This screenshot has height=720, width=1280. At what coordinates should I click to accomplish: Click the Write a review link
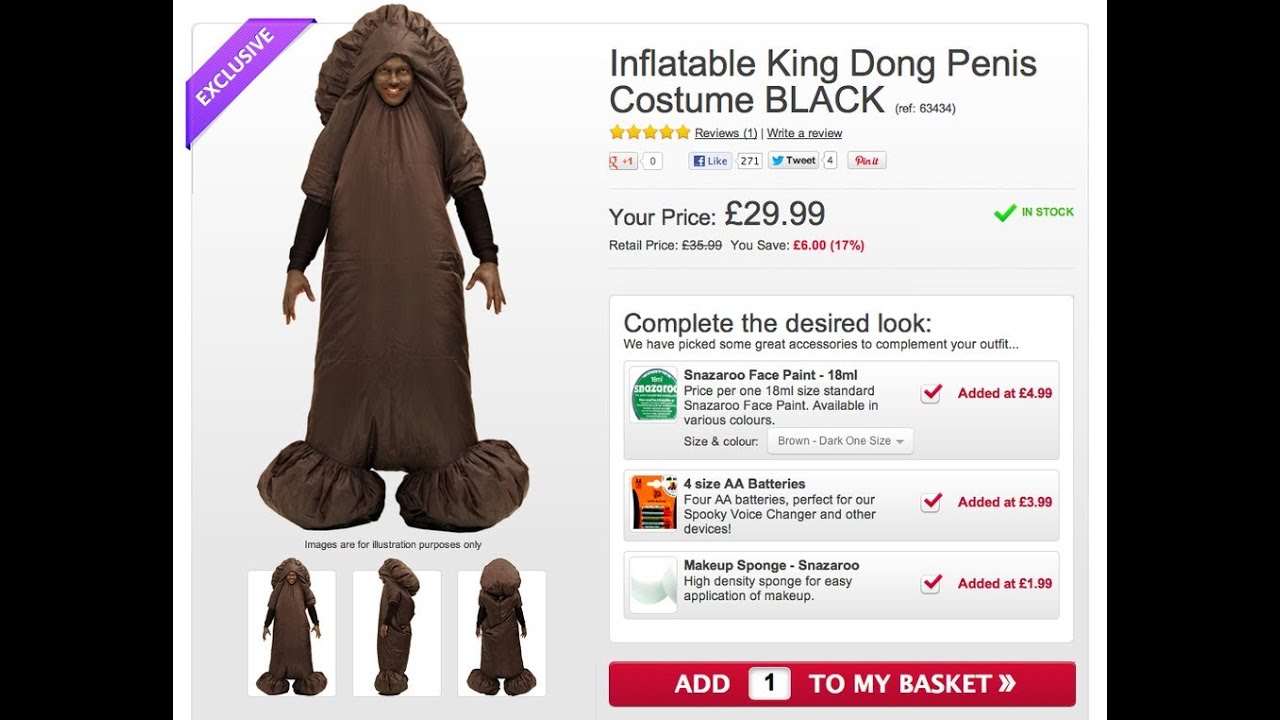(804, 133)
